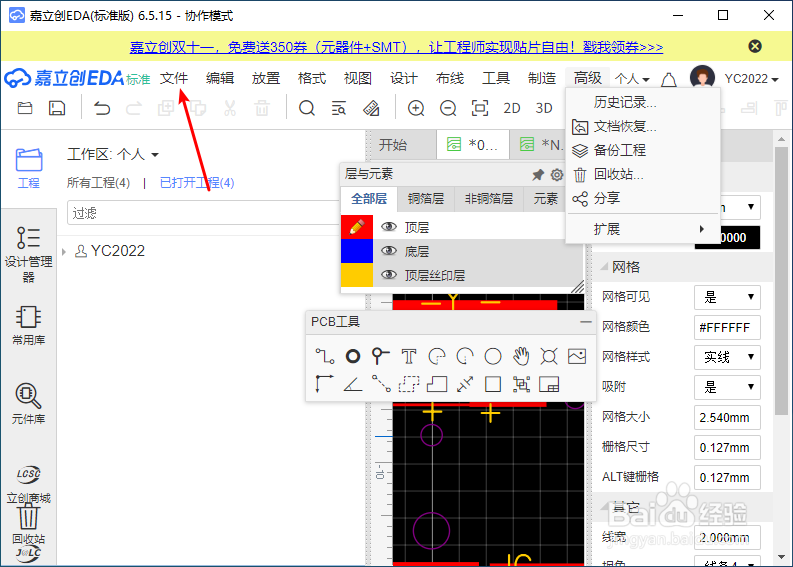Open the YC2022 account dropdown
The width and height of the screenshot is (793, 567).
751,79
